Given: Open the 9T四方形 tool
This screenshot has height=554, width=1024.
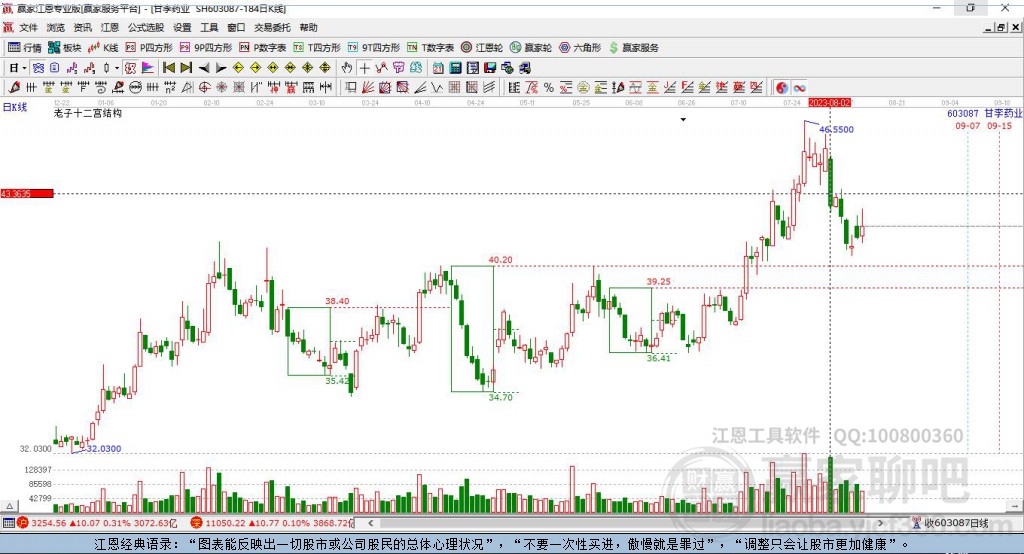Looking at the screenshot, I should tap(374, 48).
